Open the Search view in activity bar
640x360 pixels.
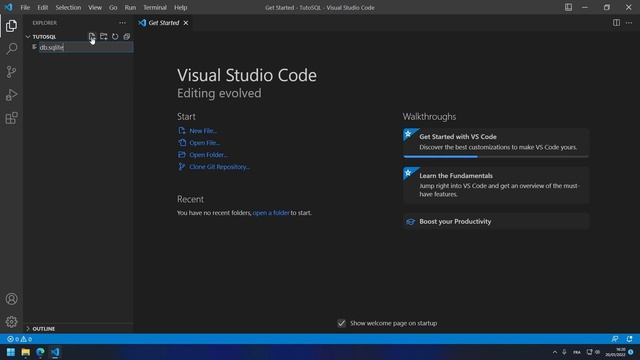11,49
